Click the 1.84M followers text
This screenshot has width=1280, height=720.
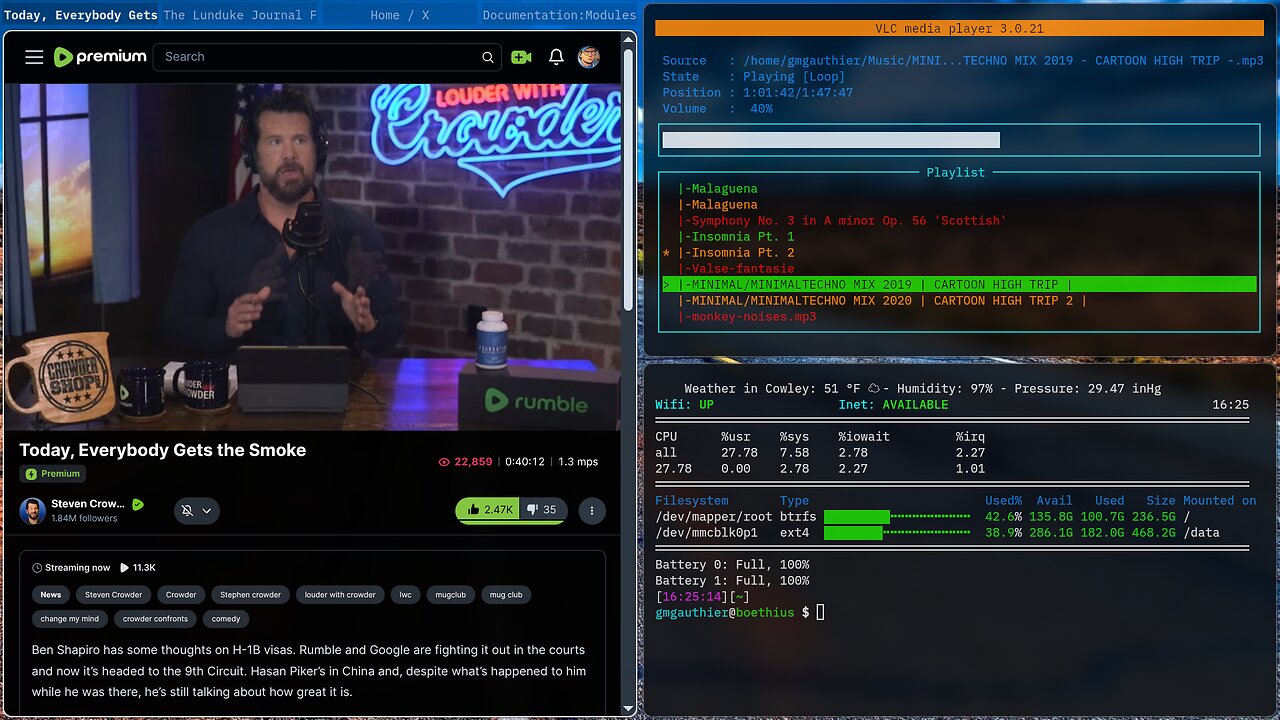pyautogui.click(x=84, y=518)
